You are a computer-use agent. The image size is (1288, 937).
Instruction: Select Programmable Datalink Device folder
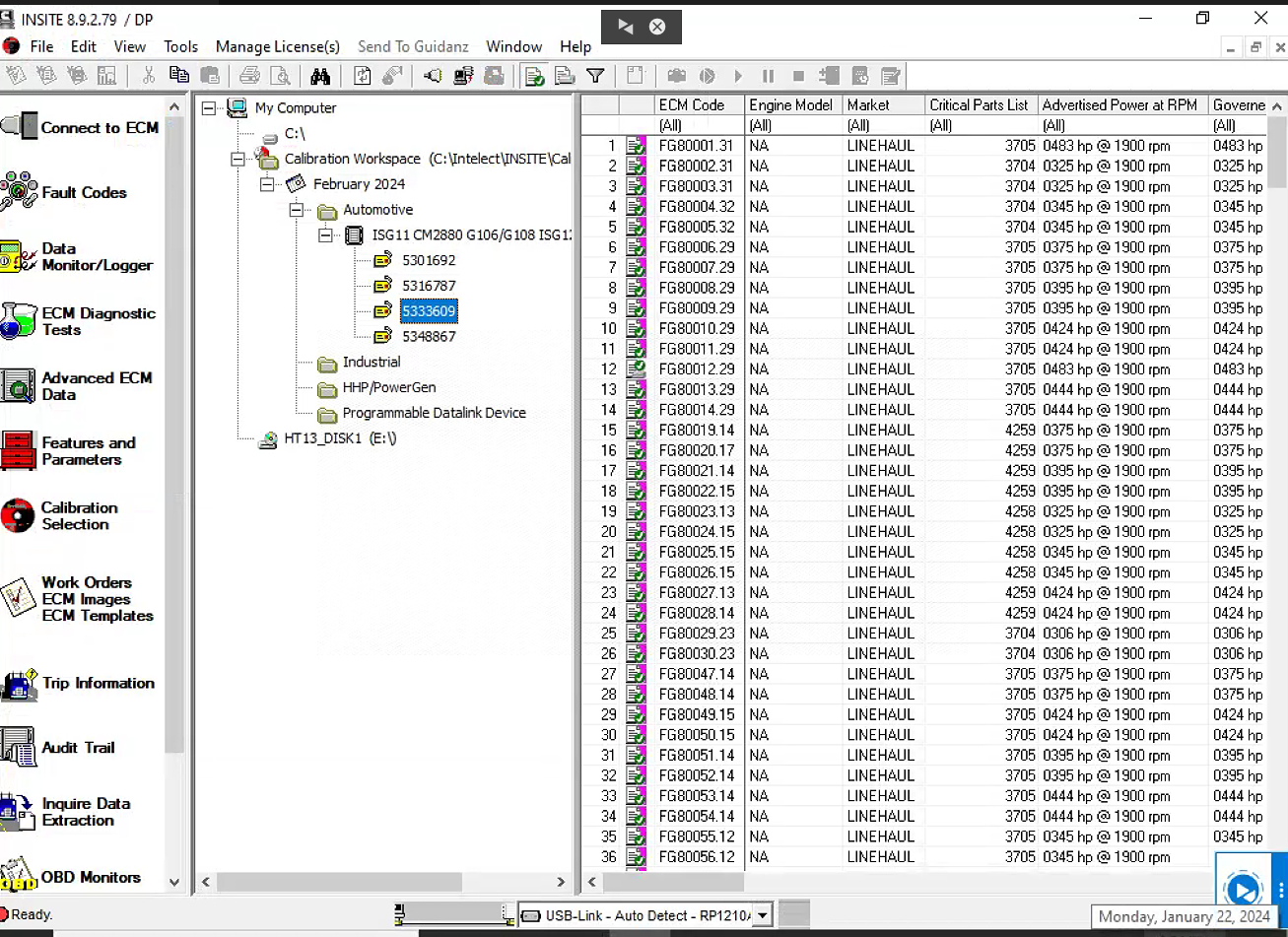tap(435, 413)
